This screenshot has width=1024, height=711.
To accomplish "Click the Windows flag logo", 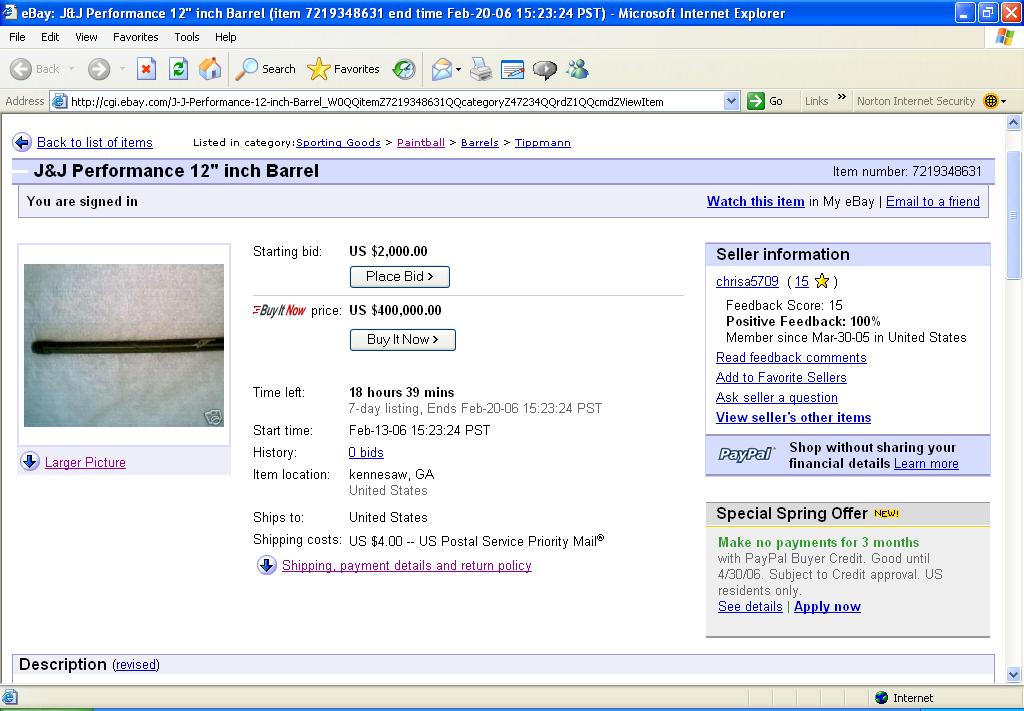I will coord(1004,37).
